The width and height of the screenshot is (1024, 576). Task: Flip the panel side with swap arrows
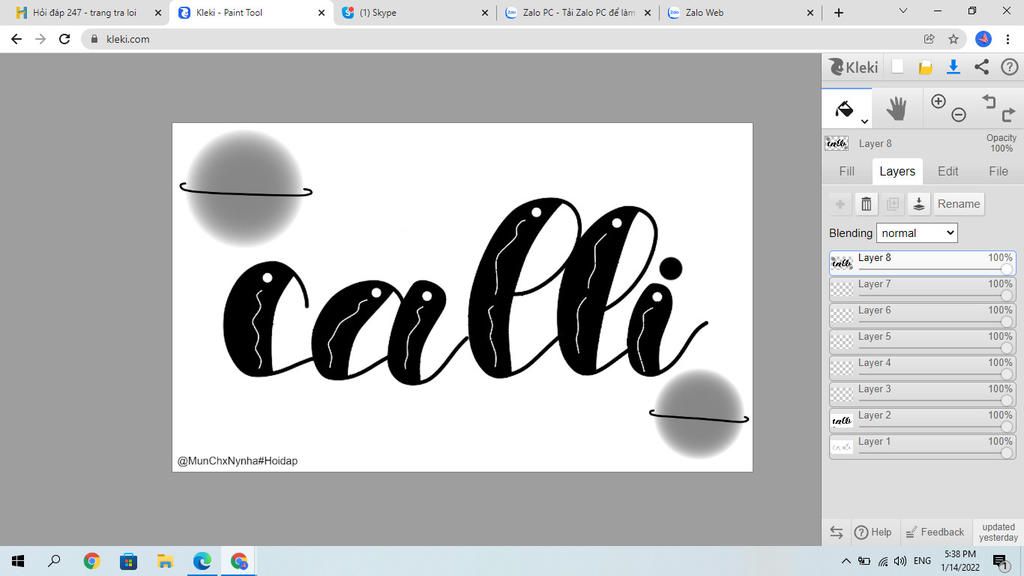[x=836, y=532]
